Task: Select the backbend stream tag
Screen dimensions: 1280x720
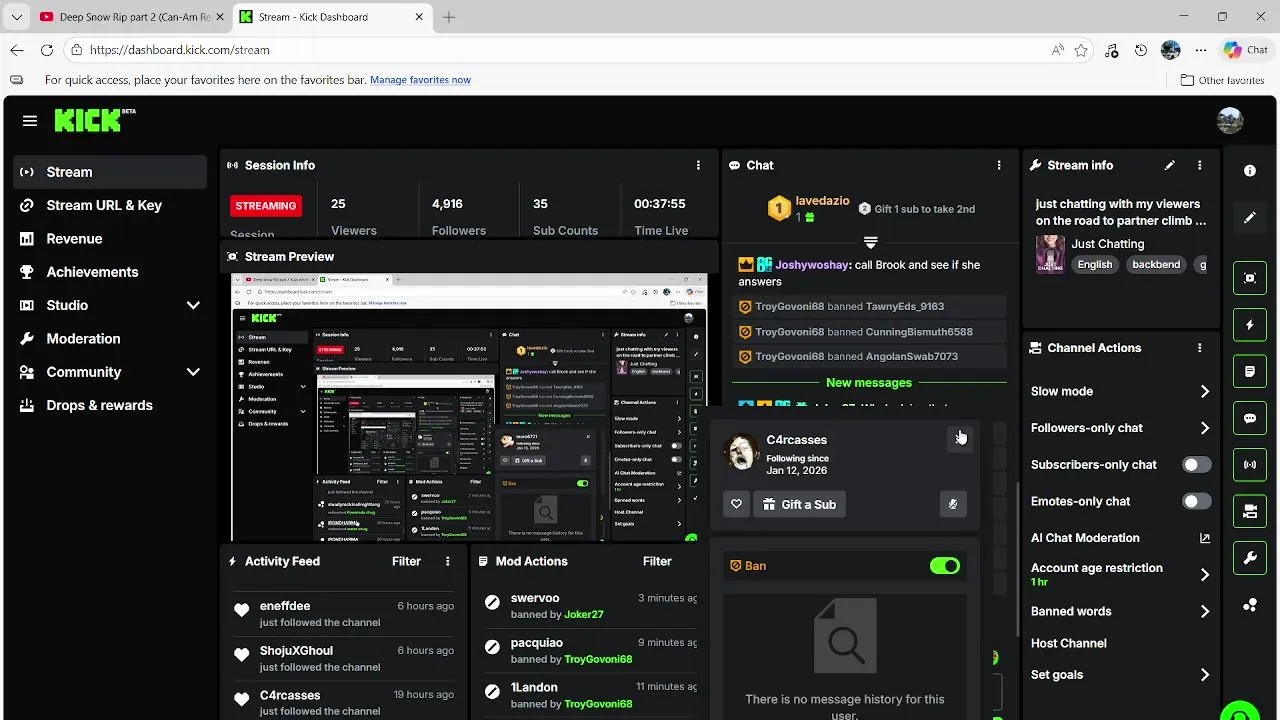Action: click(x=1156, y=264)
